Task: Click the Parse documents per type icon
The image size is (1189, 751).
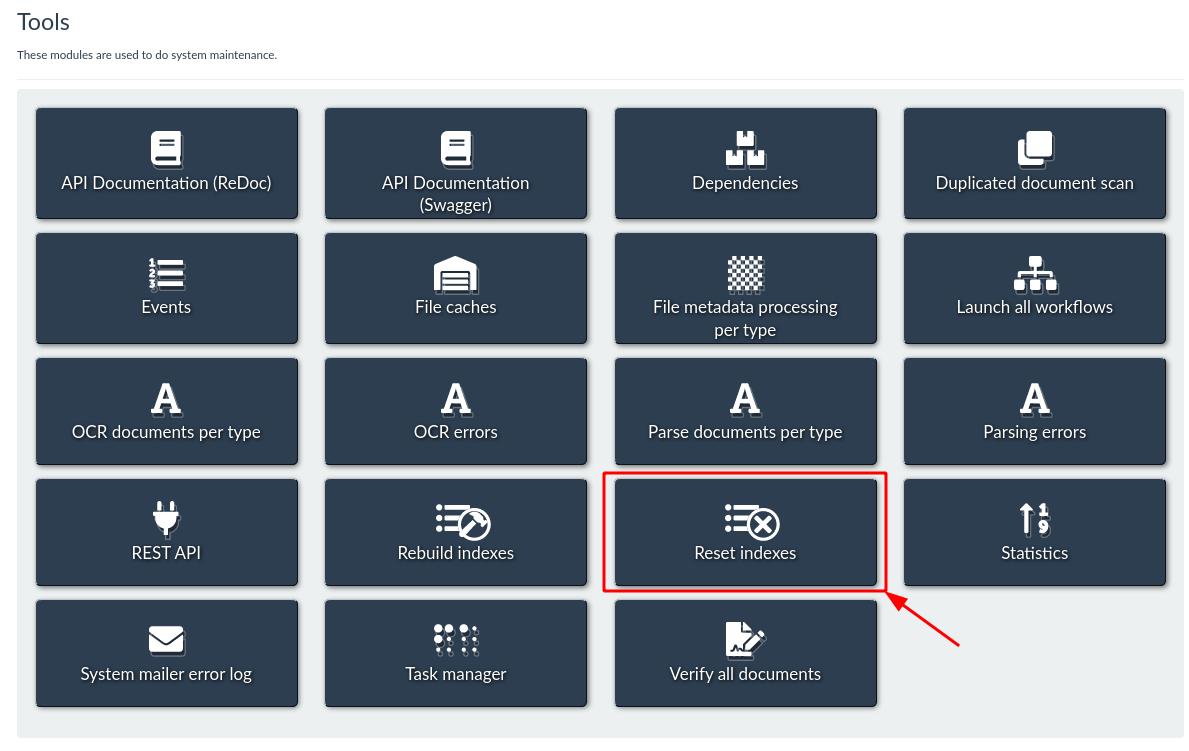Action: pos(745,399)
